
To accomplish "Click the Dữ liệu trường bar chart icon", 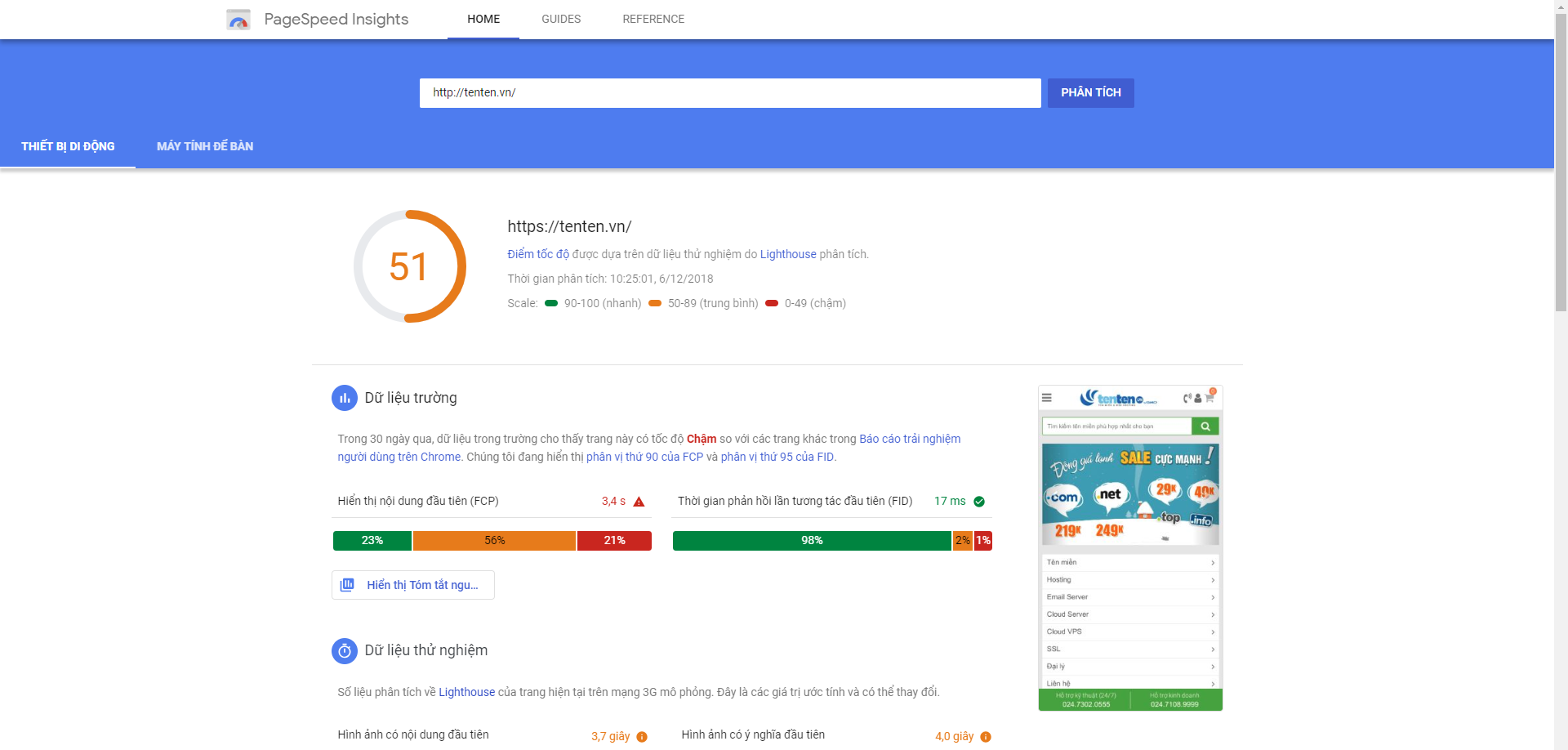I will 345,398.
